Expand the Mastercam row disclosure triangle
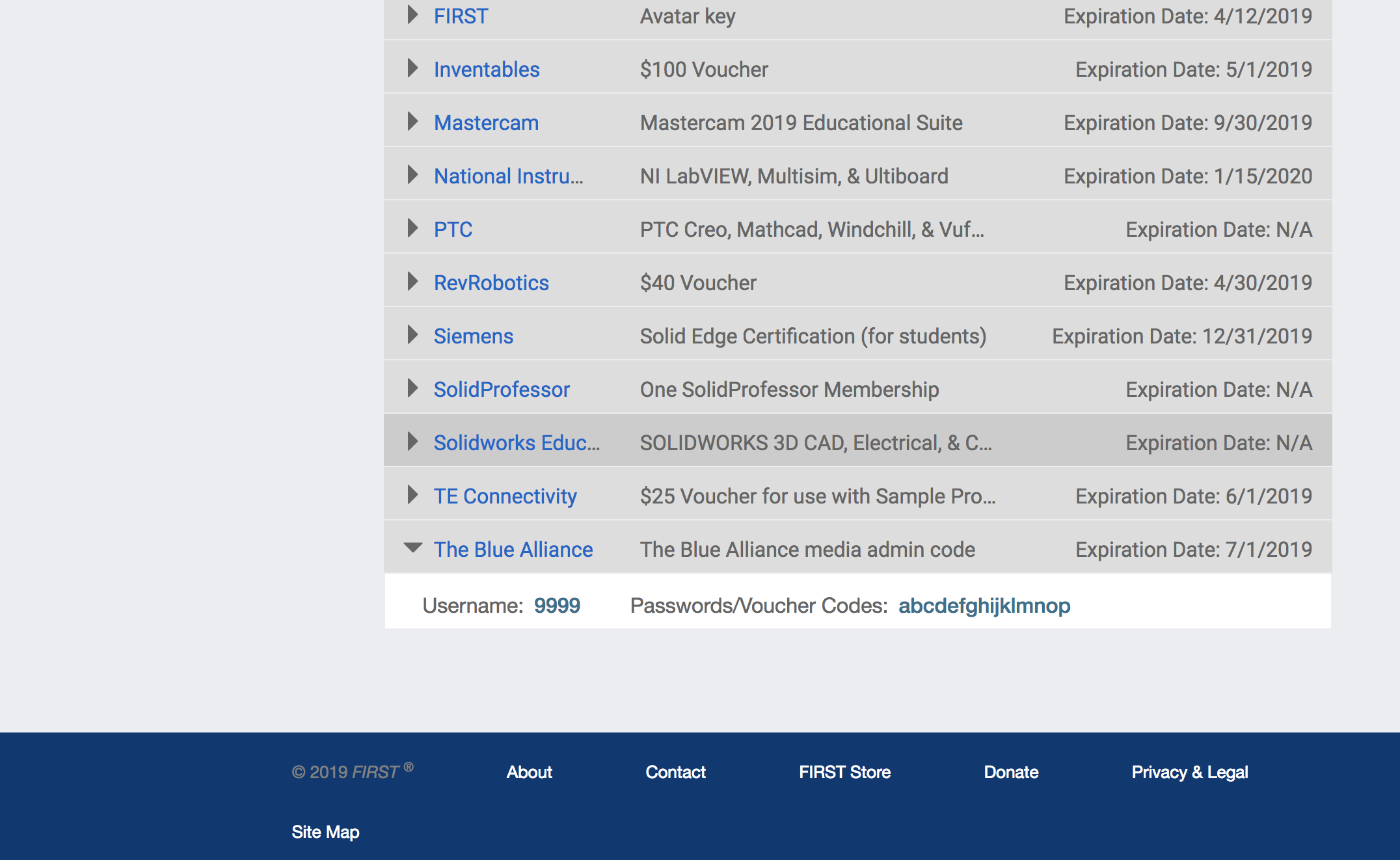This screenshot has width=1400, height=860. pyautogui.click(x=412, y=122)
